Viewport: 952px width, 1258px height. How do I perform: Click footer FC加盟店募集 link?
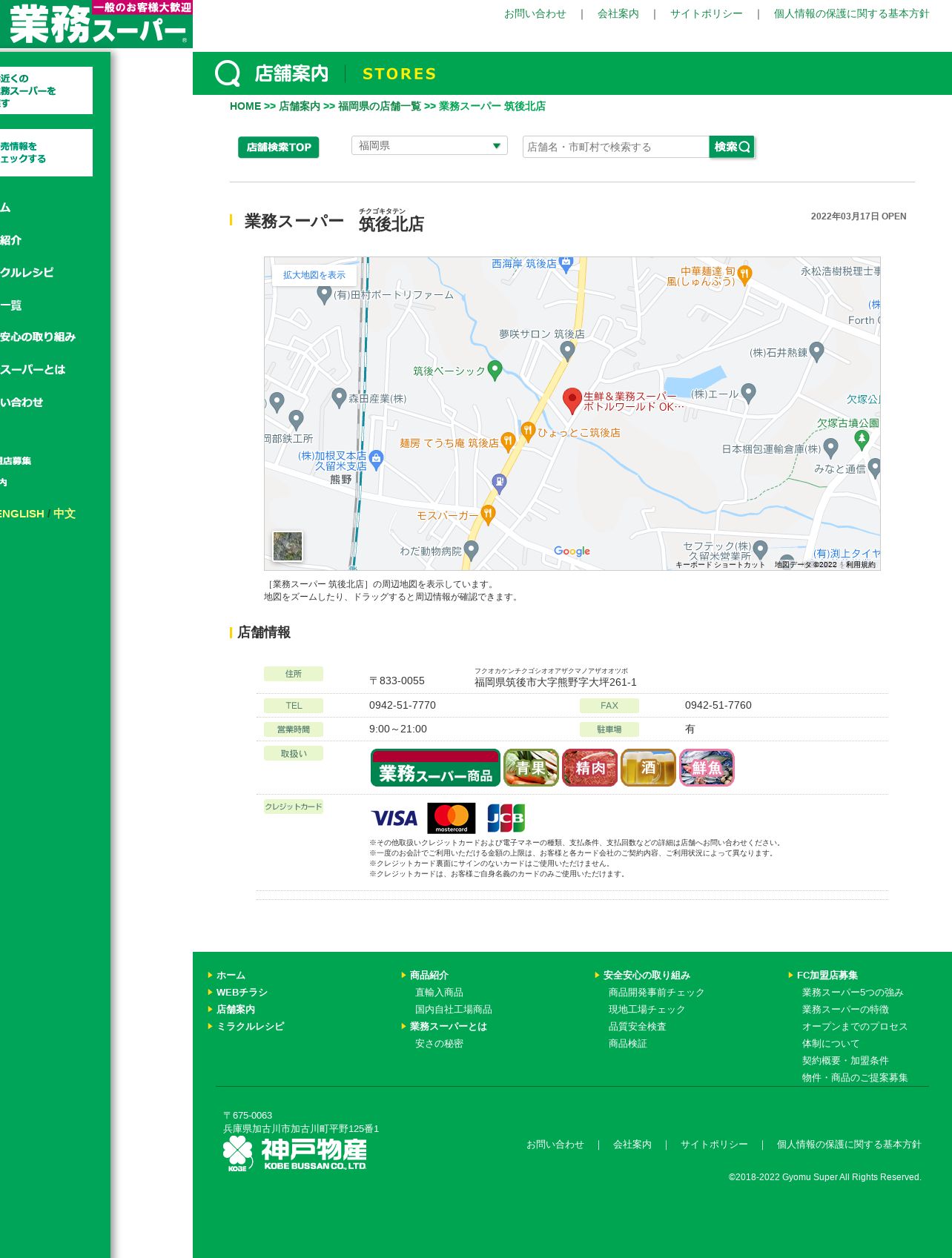coord(827,976)
